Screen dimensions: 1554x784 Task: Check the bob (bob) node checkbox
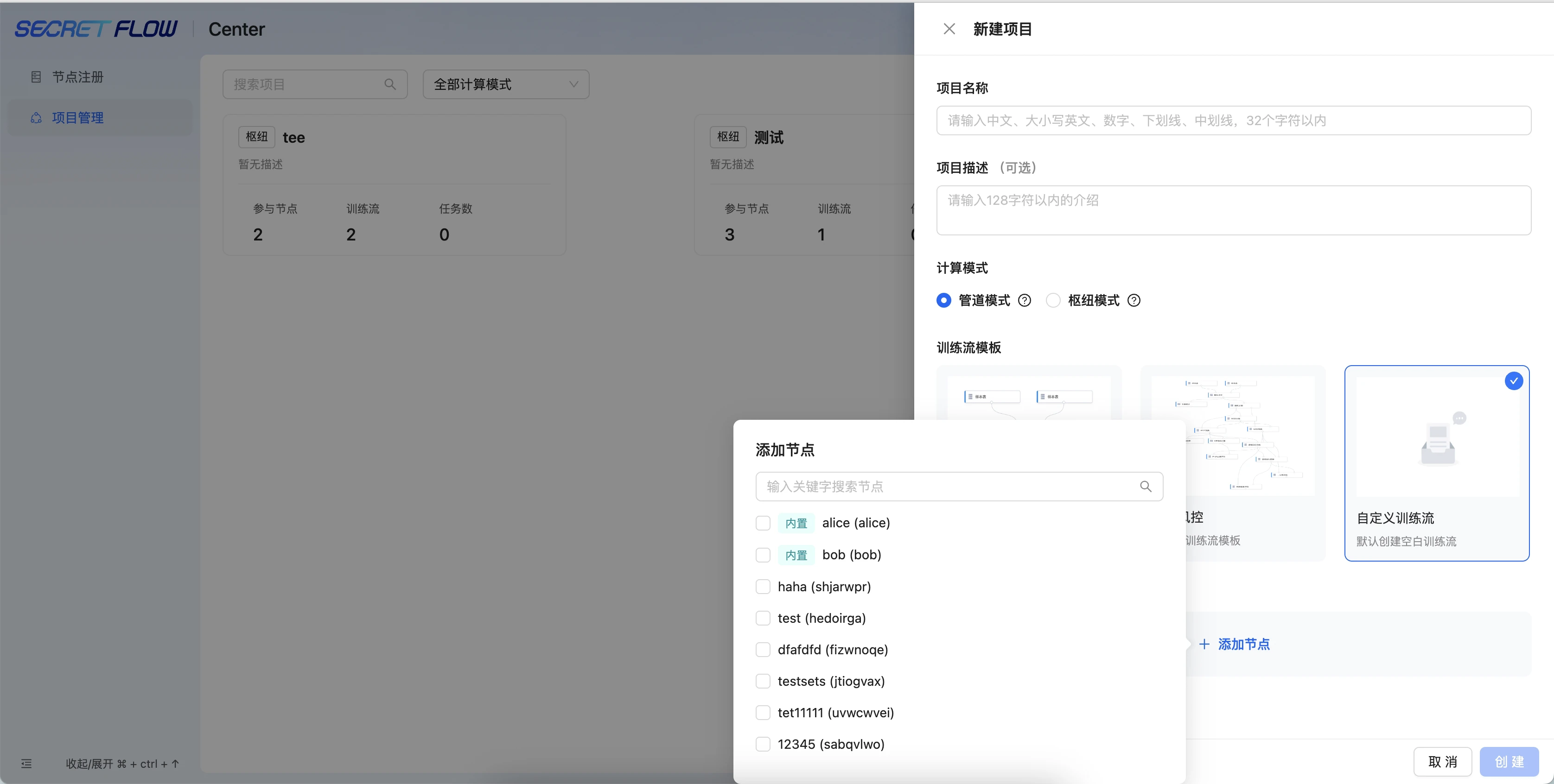[x=763, y=555]
